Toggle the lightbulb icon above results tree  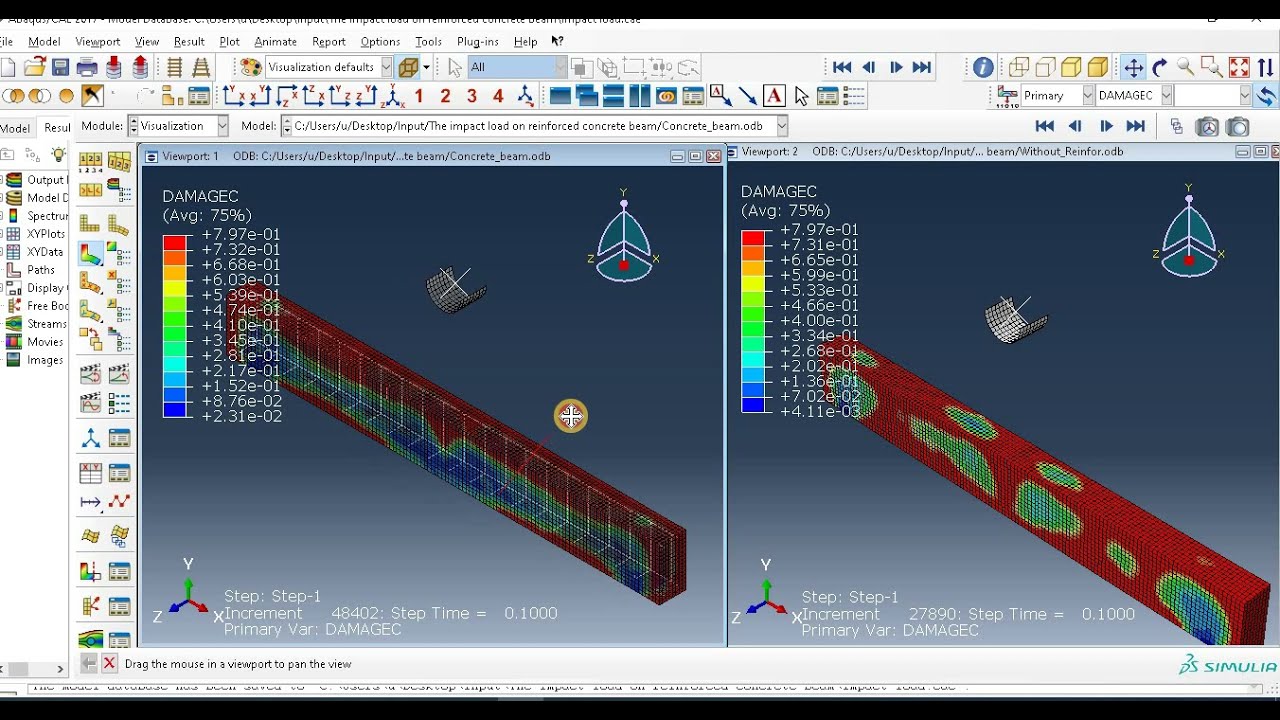pos(59,155)
